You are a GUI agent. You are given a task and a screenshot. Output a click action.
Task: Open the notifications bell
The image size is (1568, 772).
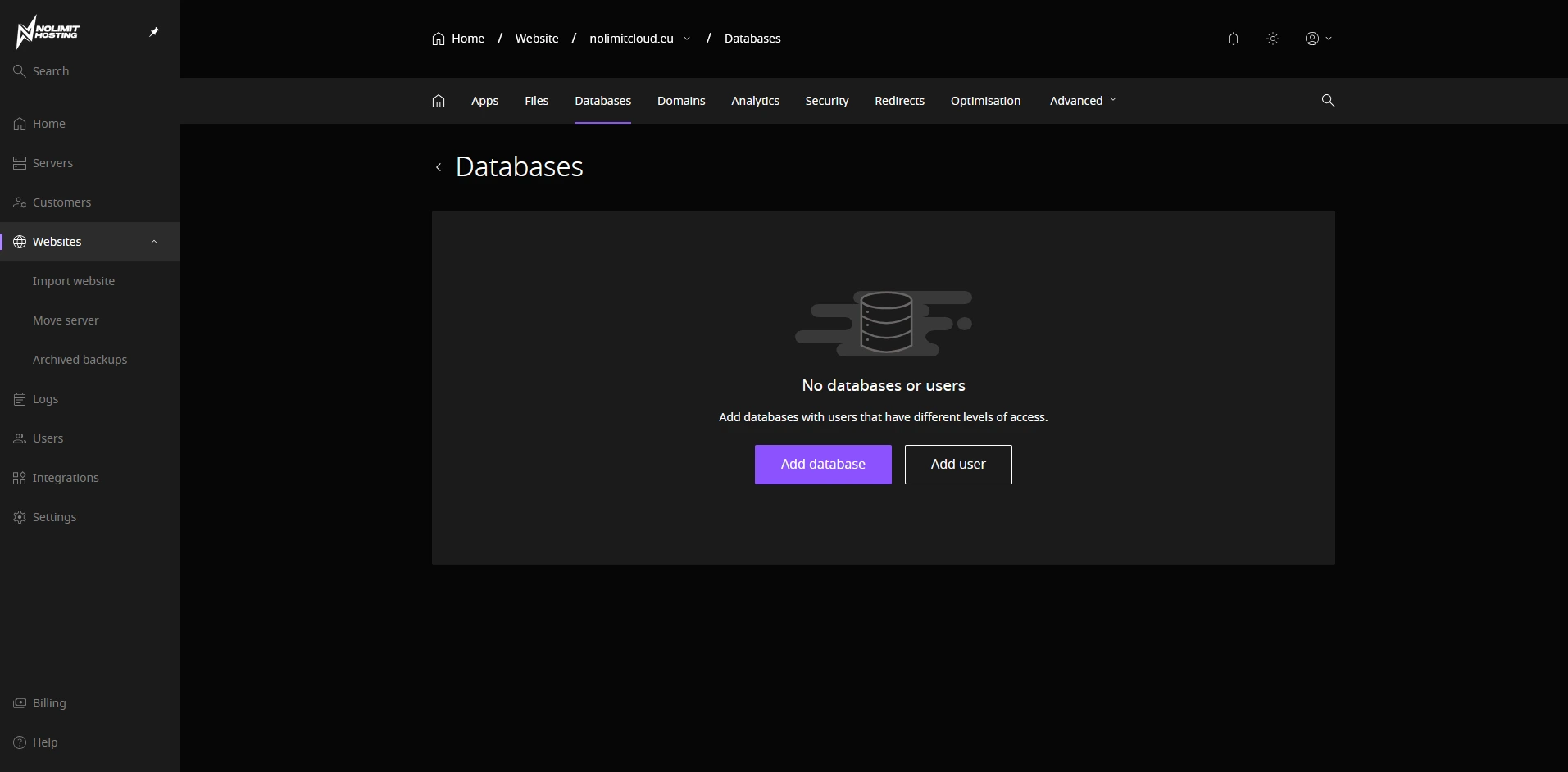(1234, 39)
